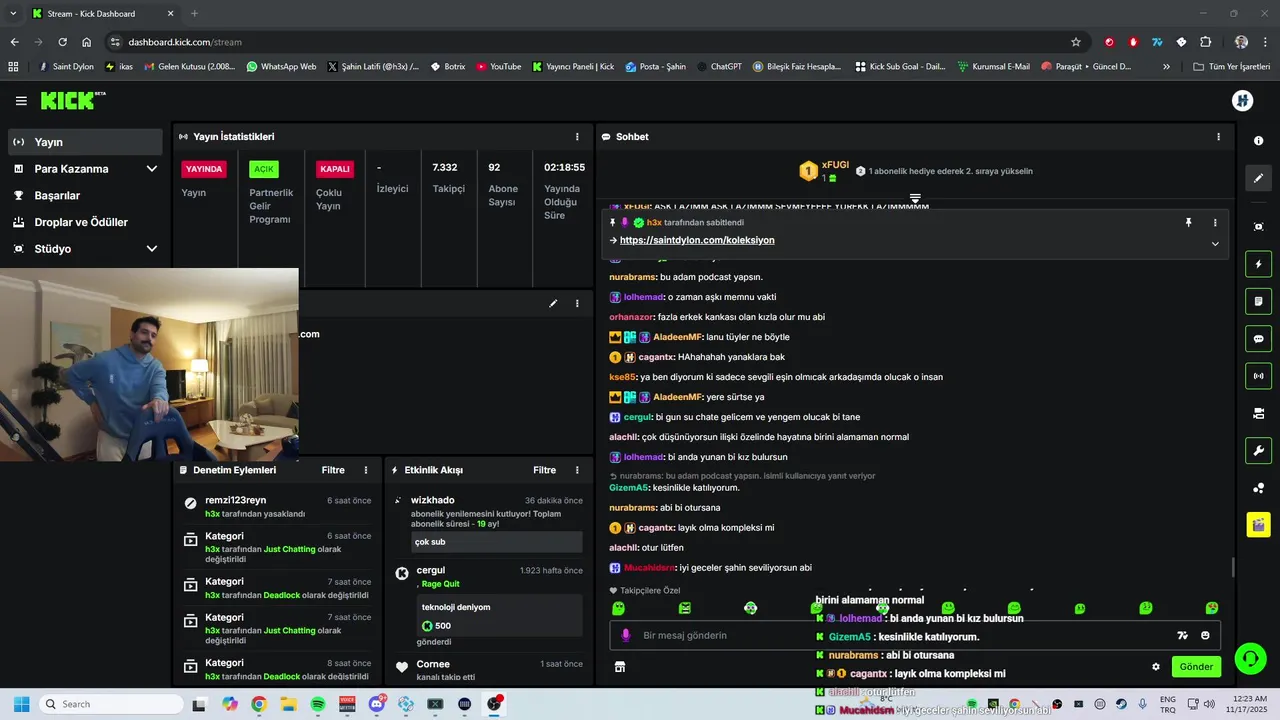
Task: Click the connected nodes icon in the right sidebar
Action: [x=1258, y=488]
